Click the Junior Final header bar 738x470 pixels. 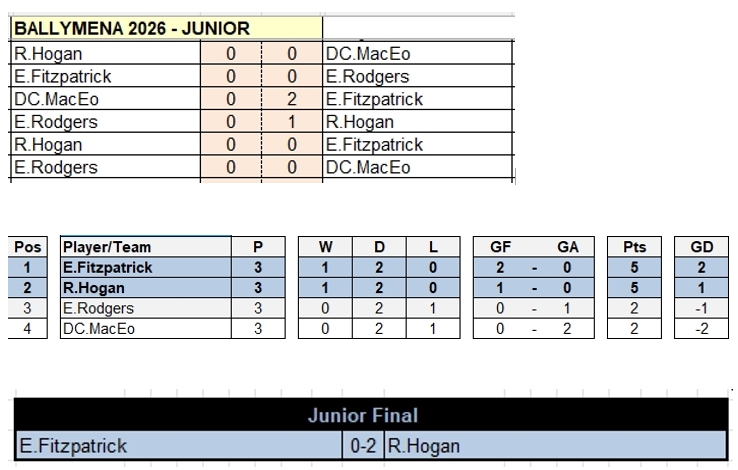[369, 415]
